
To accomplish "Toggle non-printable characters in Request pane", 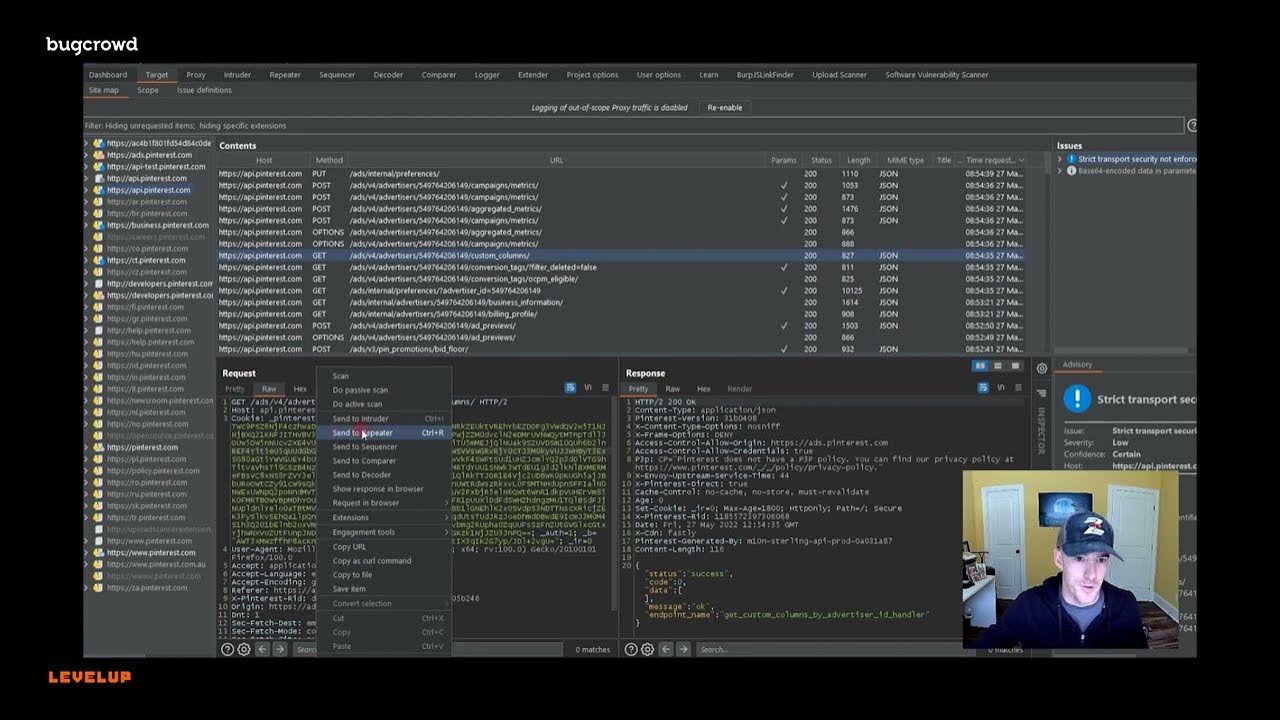I will tap(588, 388).
